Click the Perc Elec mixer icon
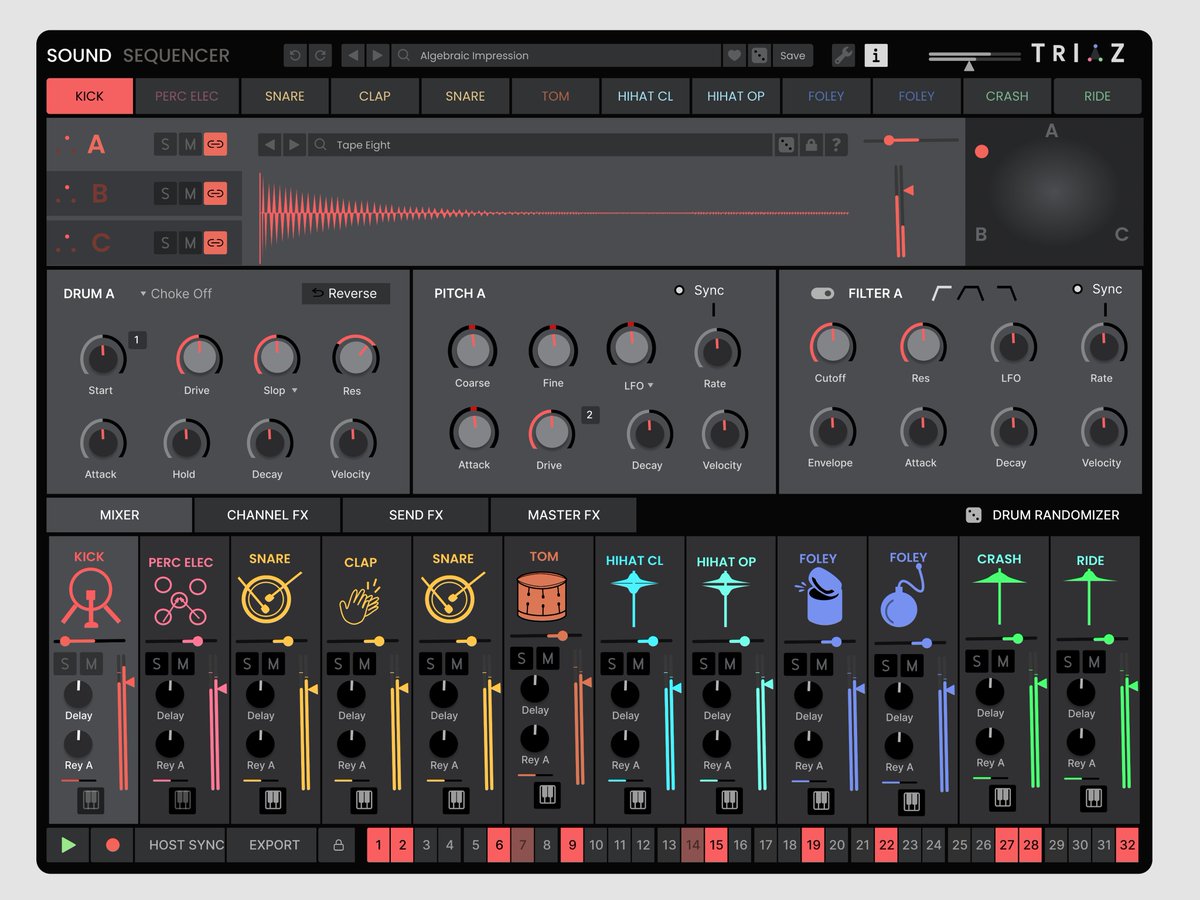Image resolution: width=1200 pixels, height=900 pixels. pyautogui.click(x=181, y=602)
